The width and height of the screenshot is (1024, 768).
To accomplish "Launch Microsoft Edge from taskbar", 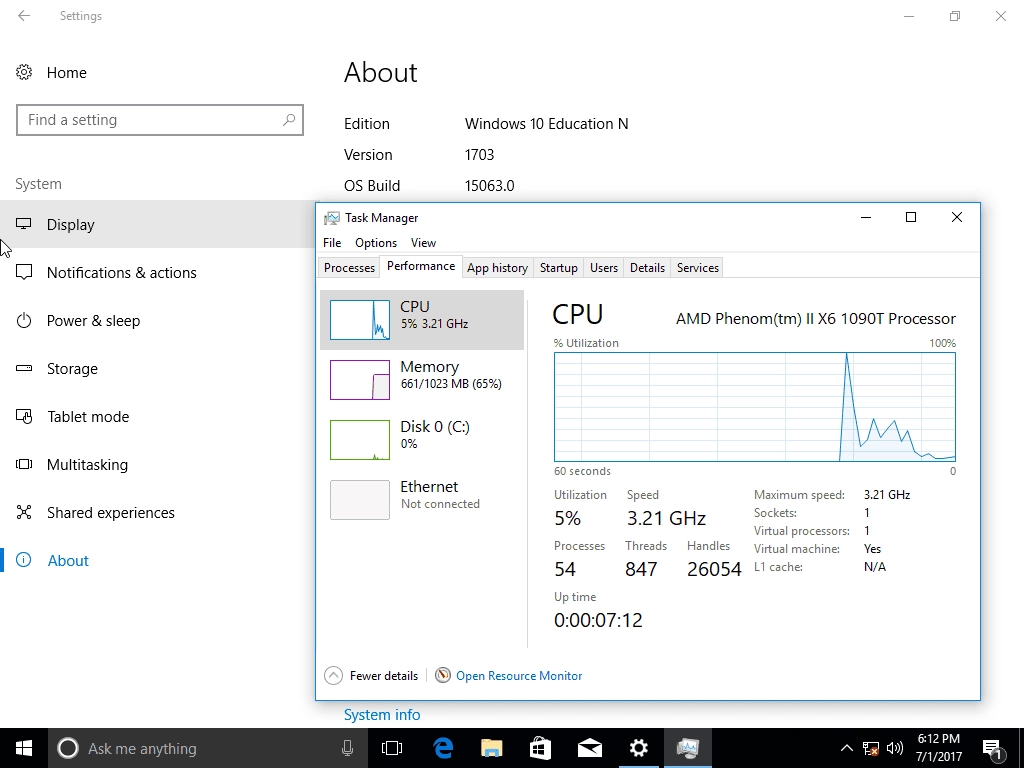I will pyautogui.click(x=443, y=748).
